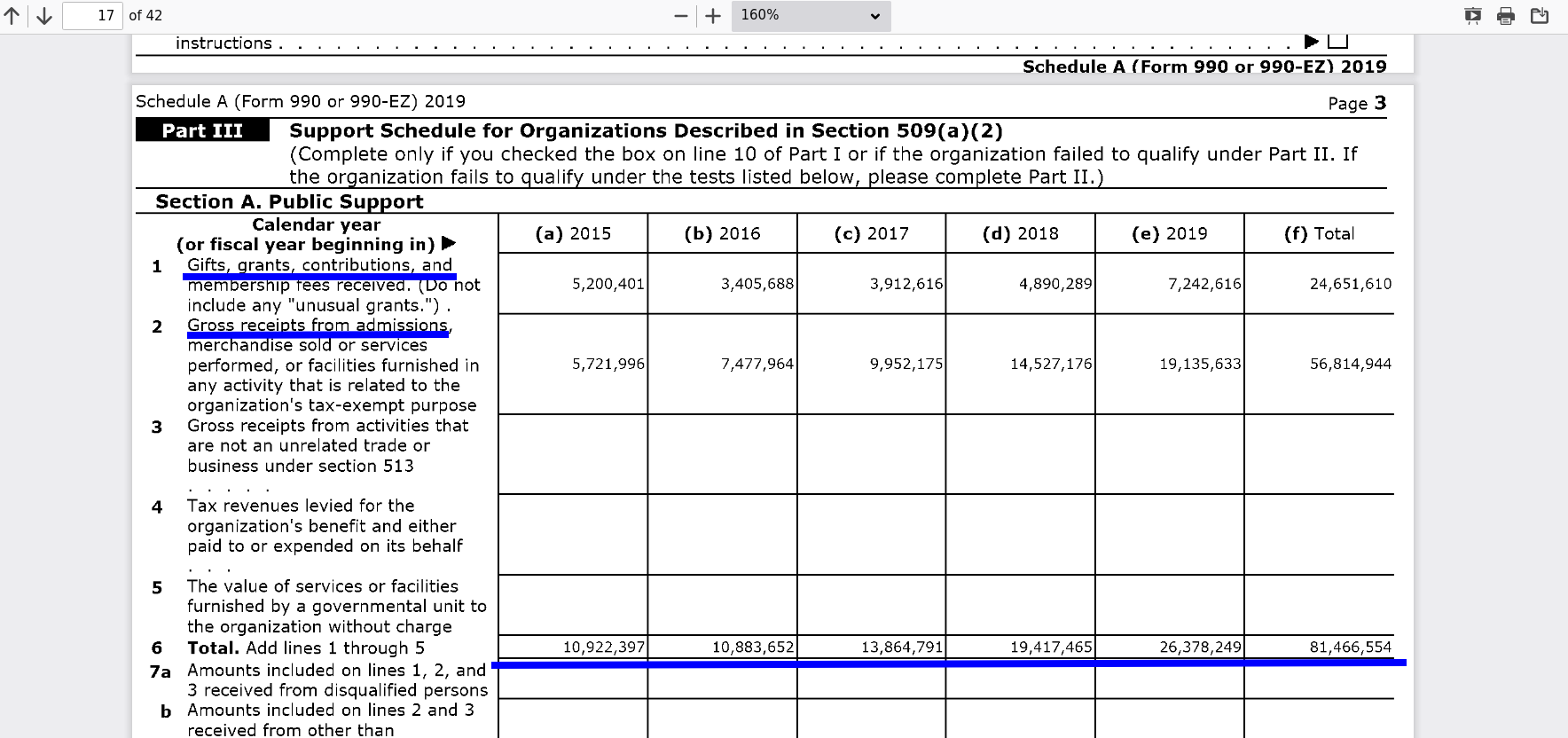
Task: Zoom in with the plus button
Action: (x=712, y=16)
